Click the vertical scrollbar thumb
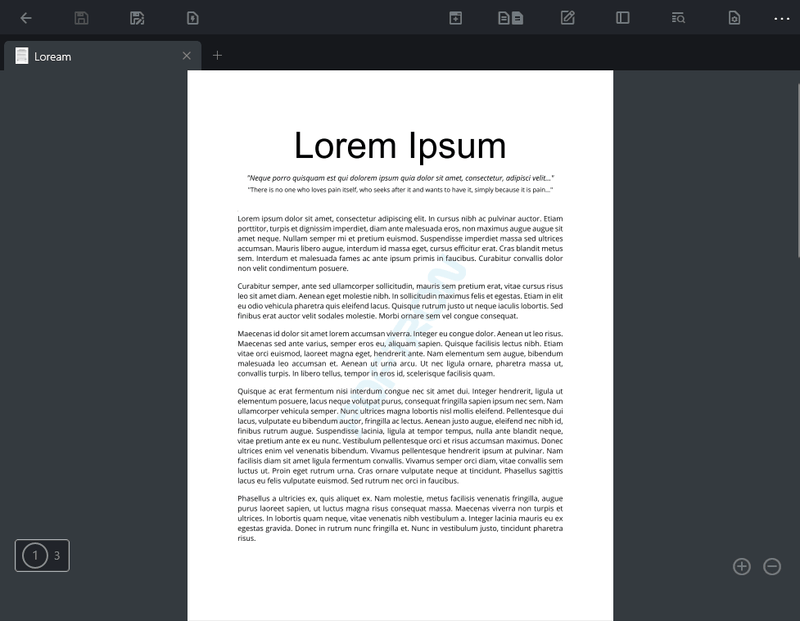800x621 pixels. pos(798,170)
